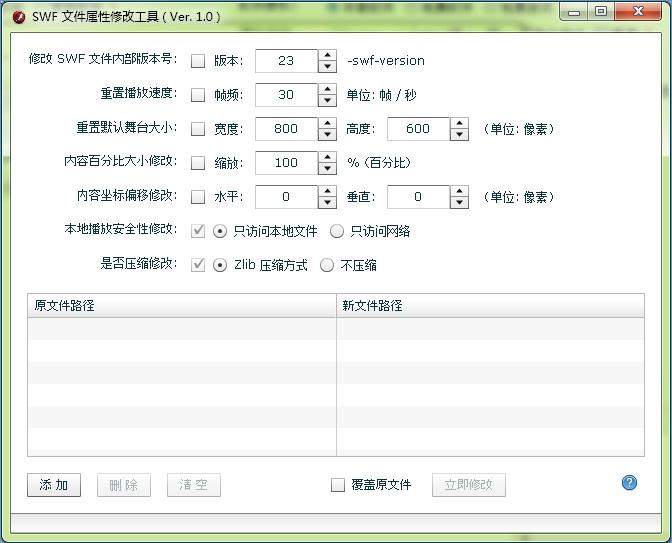The width and height of the screenshot is (672, 543).
Task: Enable the 宽度 stage size checkbox
Action: (198, 129)
